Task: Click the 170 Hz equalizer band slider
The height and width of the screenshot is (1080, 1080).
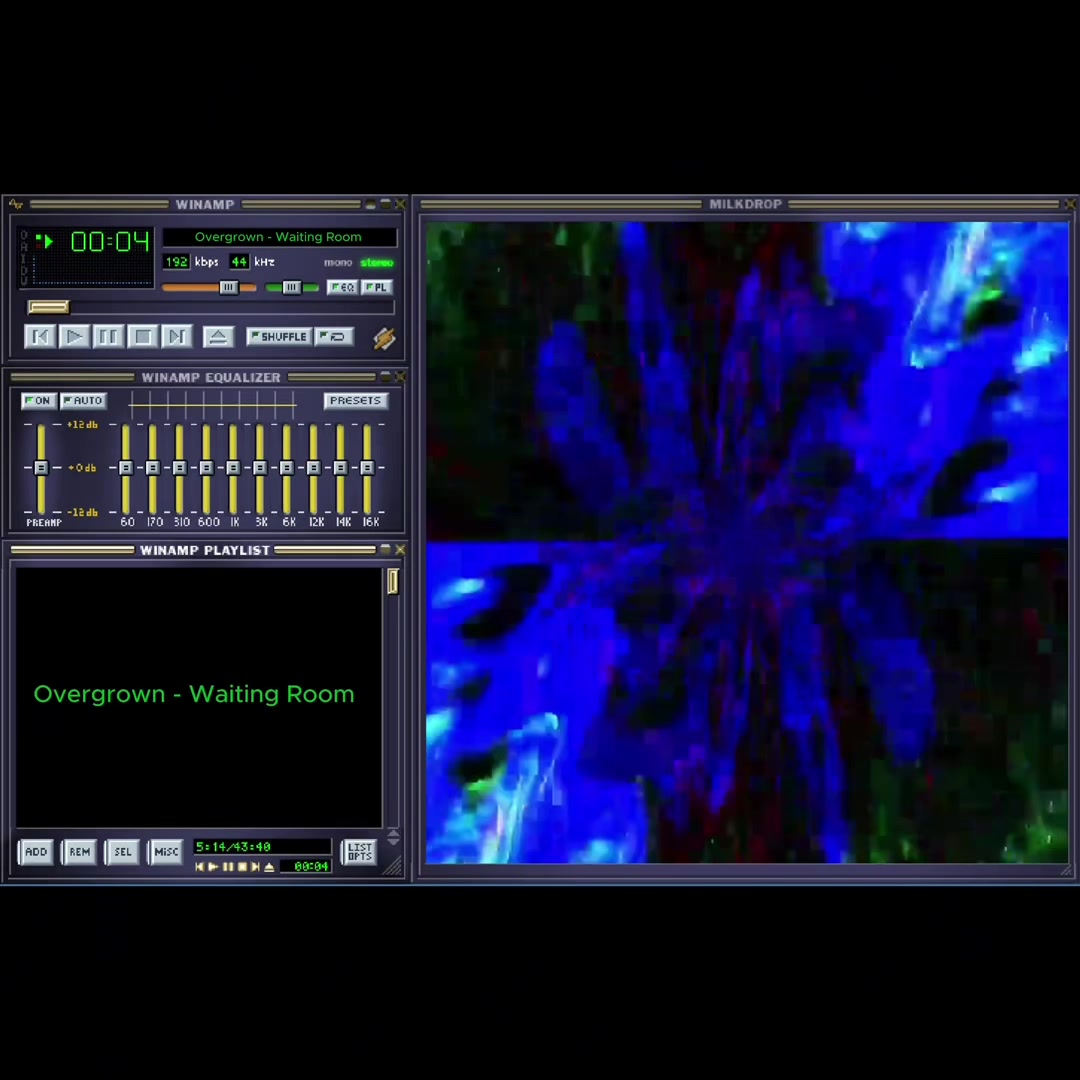Action: pyautogui.click(x=152, y=468)
